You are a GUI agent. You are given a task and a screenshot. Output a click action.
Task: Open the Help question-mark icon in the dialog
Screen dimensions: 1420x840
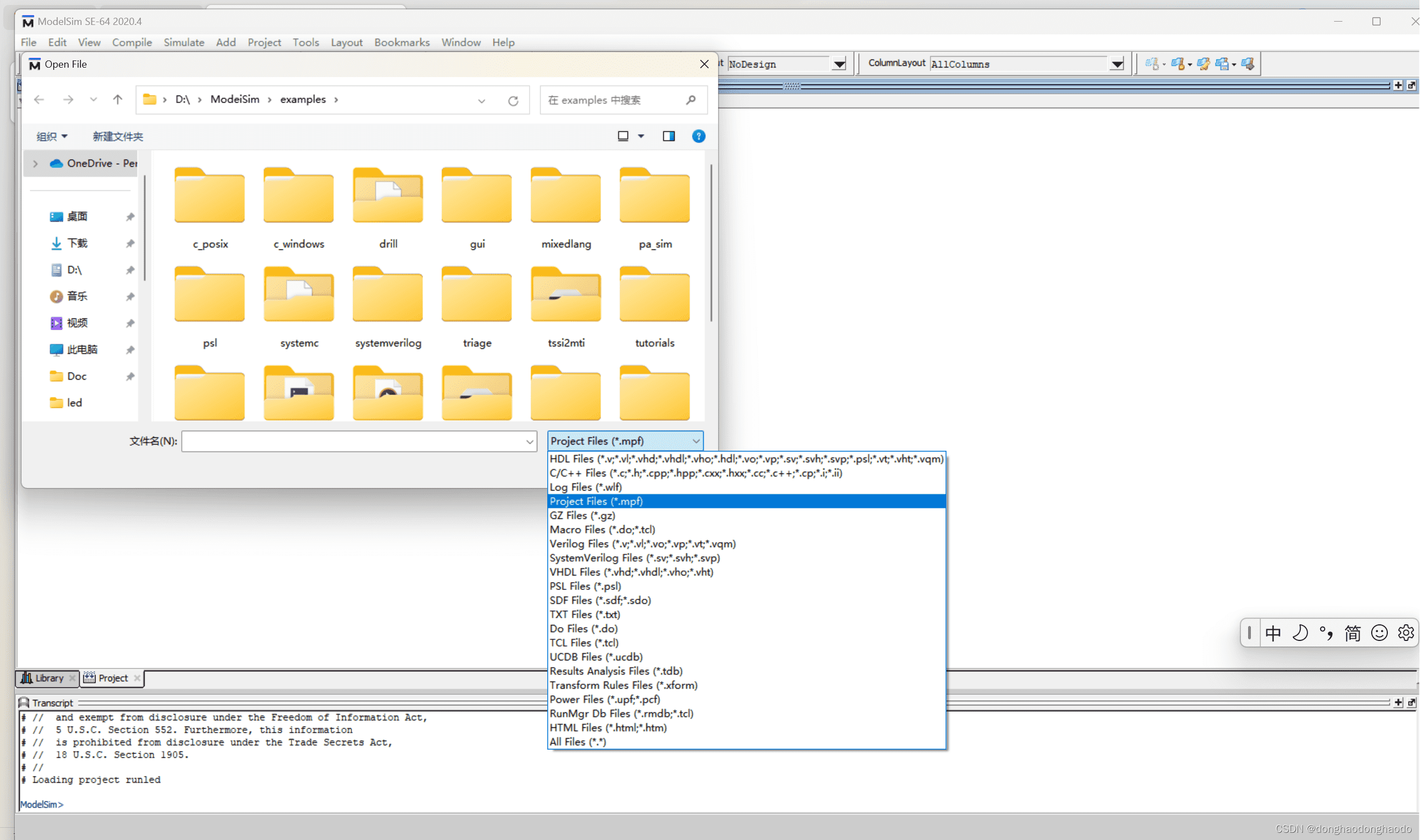pyautogui.click(x=699, y=136)
